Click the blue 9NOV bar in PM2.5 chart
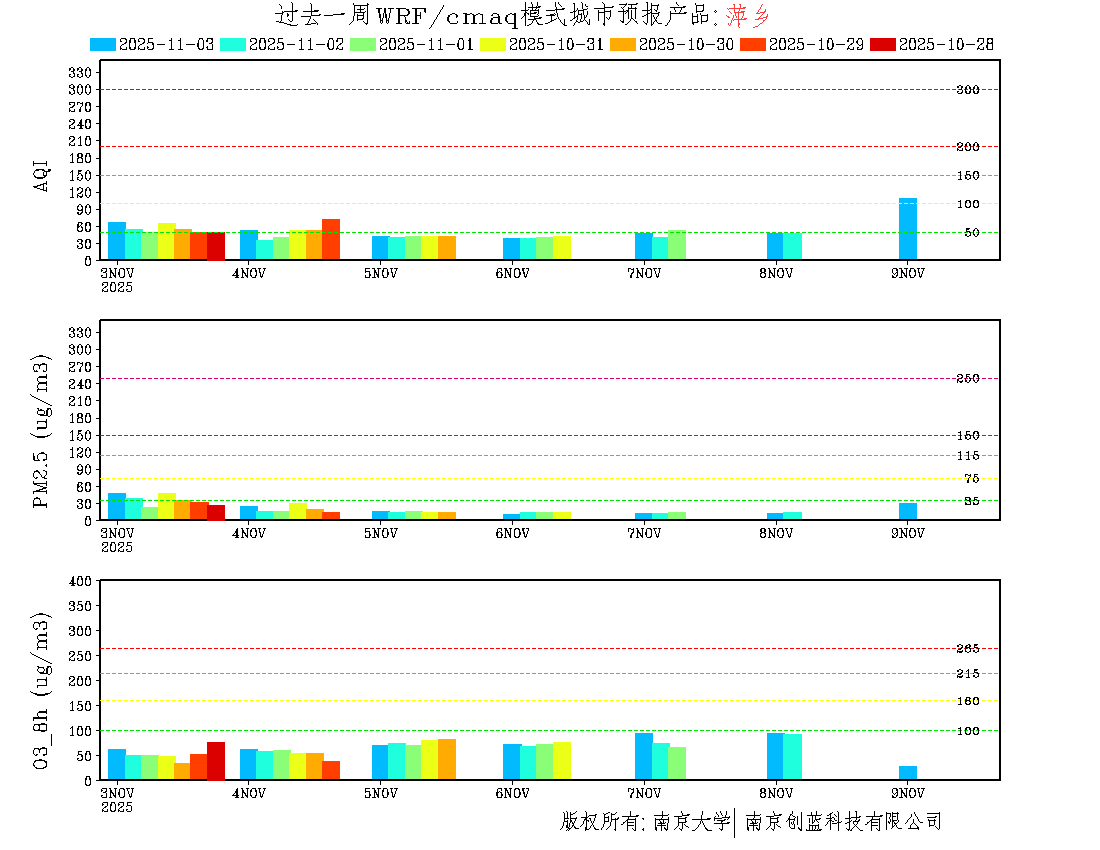 click(x=907, y=511)
